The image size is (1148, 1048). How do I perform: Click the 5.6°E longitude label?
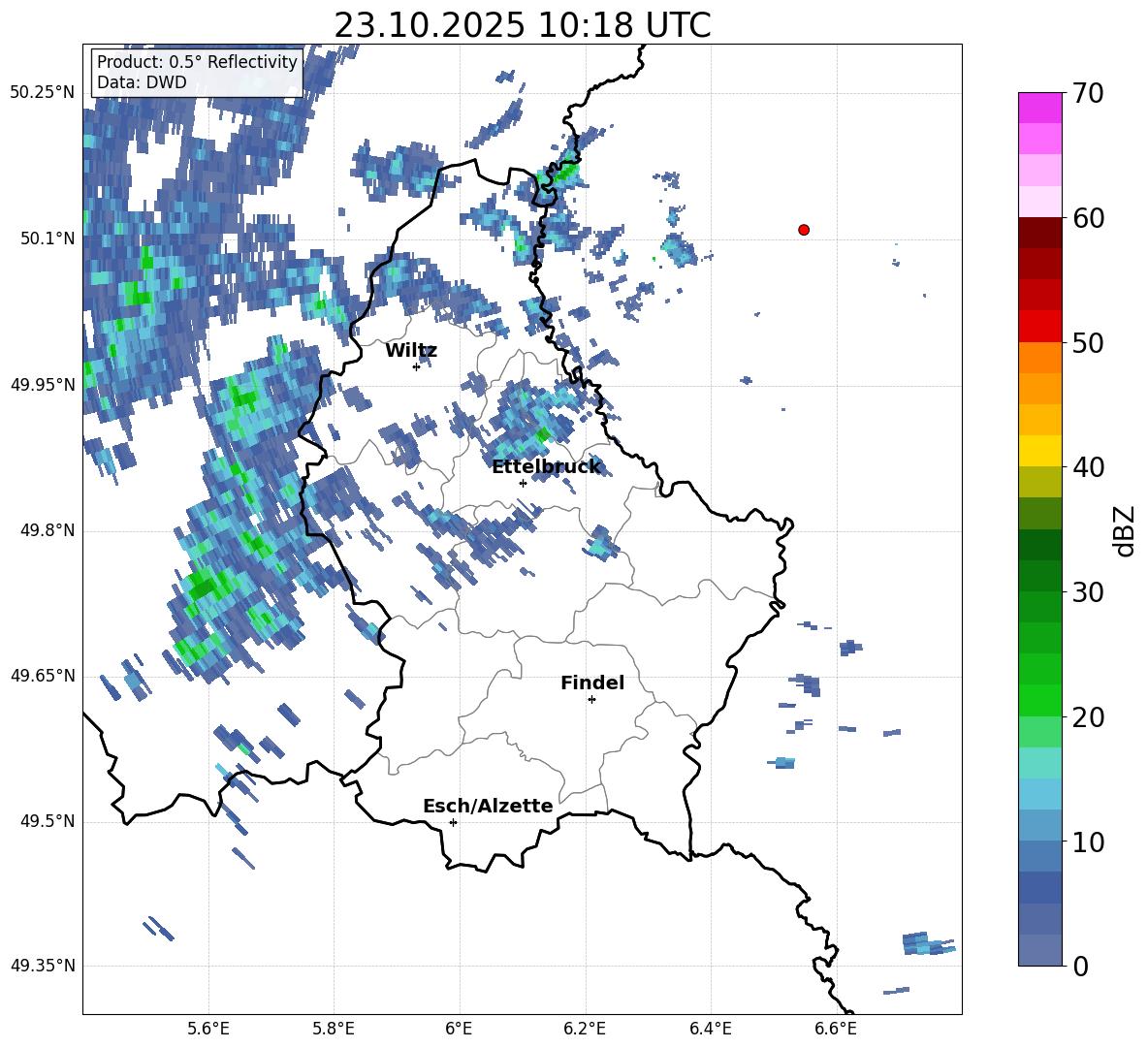coord(208,1029)
